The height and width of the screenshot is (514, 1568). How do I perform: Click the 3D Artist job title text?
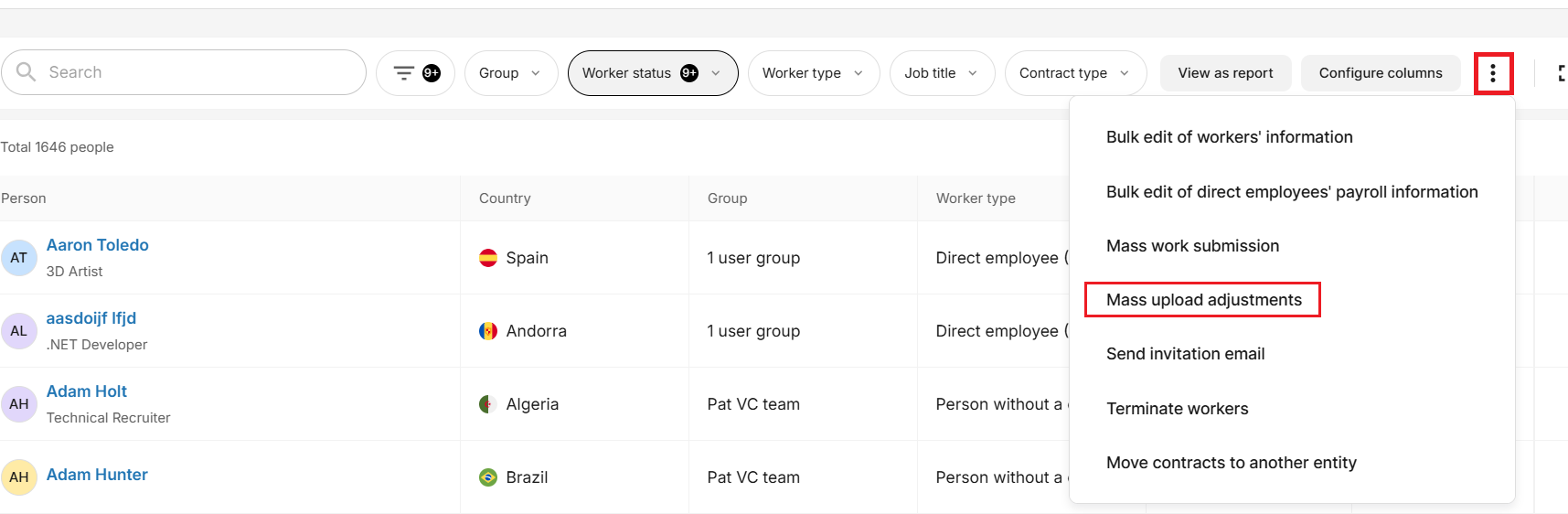click(74, 272)
